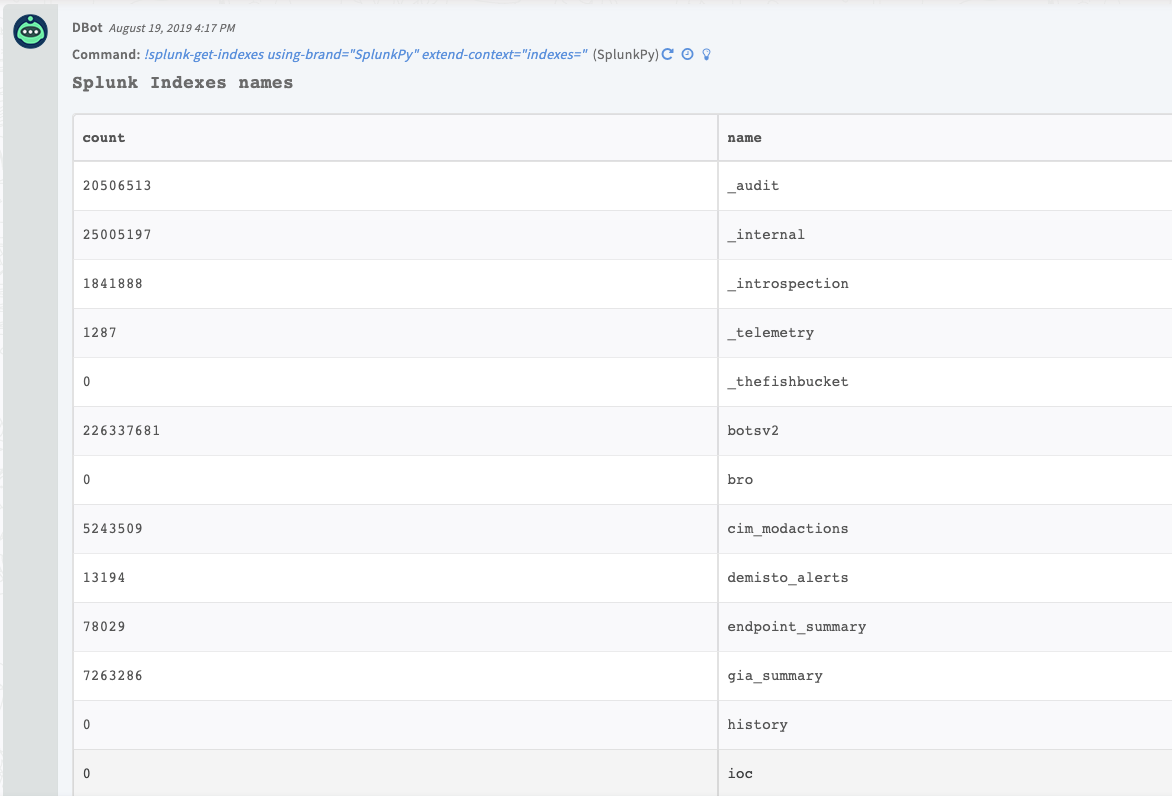Screen dimensions: 1172x796
Task: Click the lightbulb icon beside SplunkPy
Action: (706, 54)
